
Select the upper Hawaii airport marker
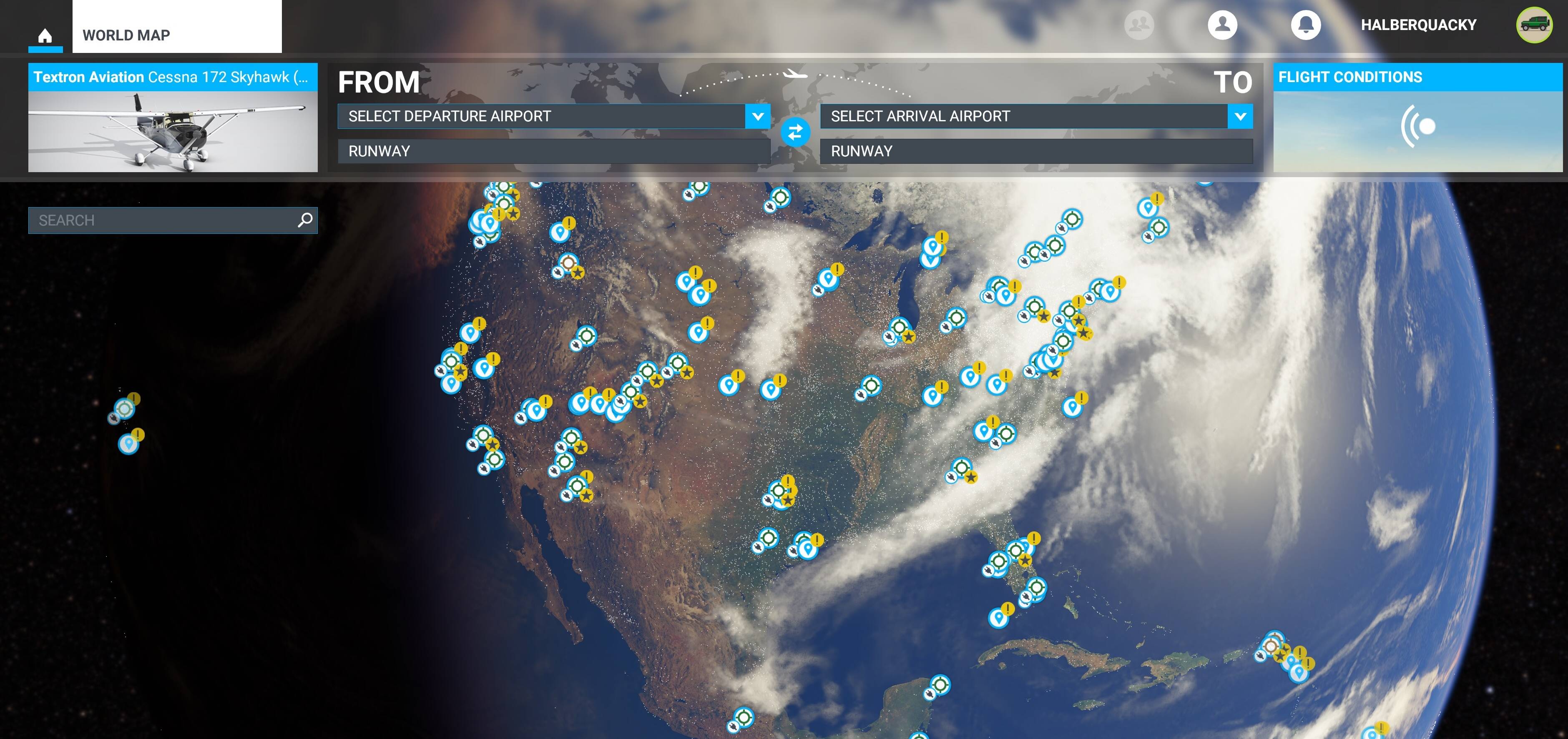pos(125,408)
